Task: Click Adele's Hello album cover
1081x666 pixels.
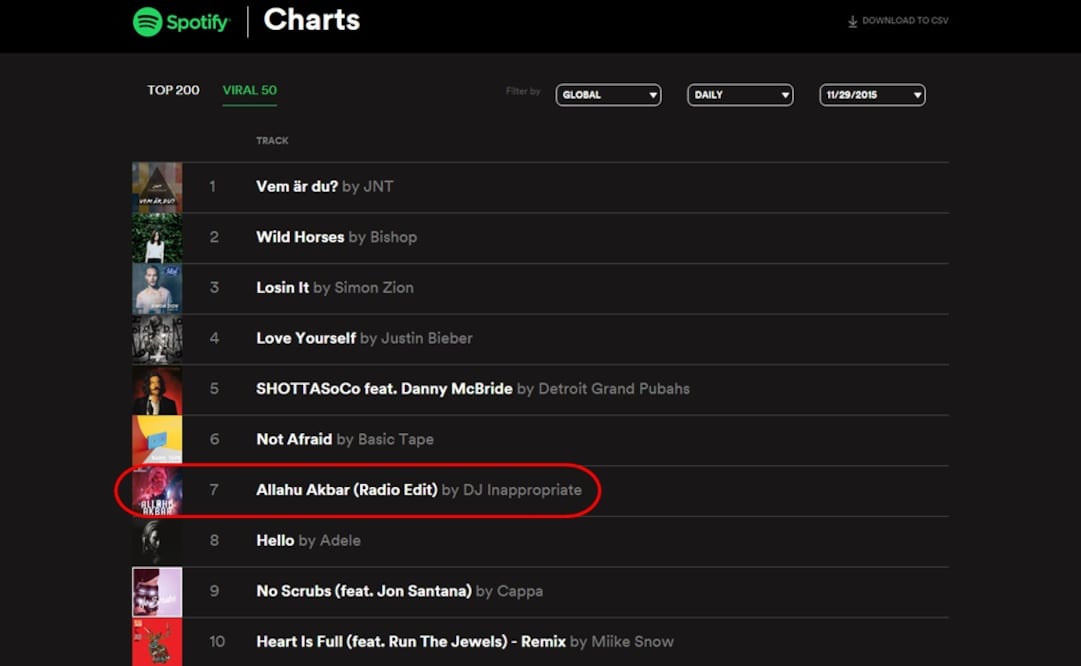Action: [x=157, y=540]
